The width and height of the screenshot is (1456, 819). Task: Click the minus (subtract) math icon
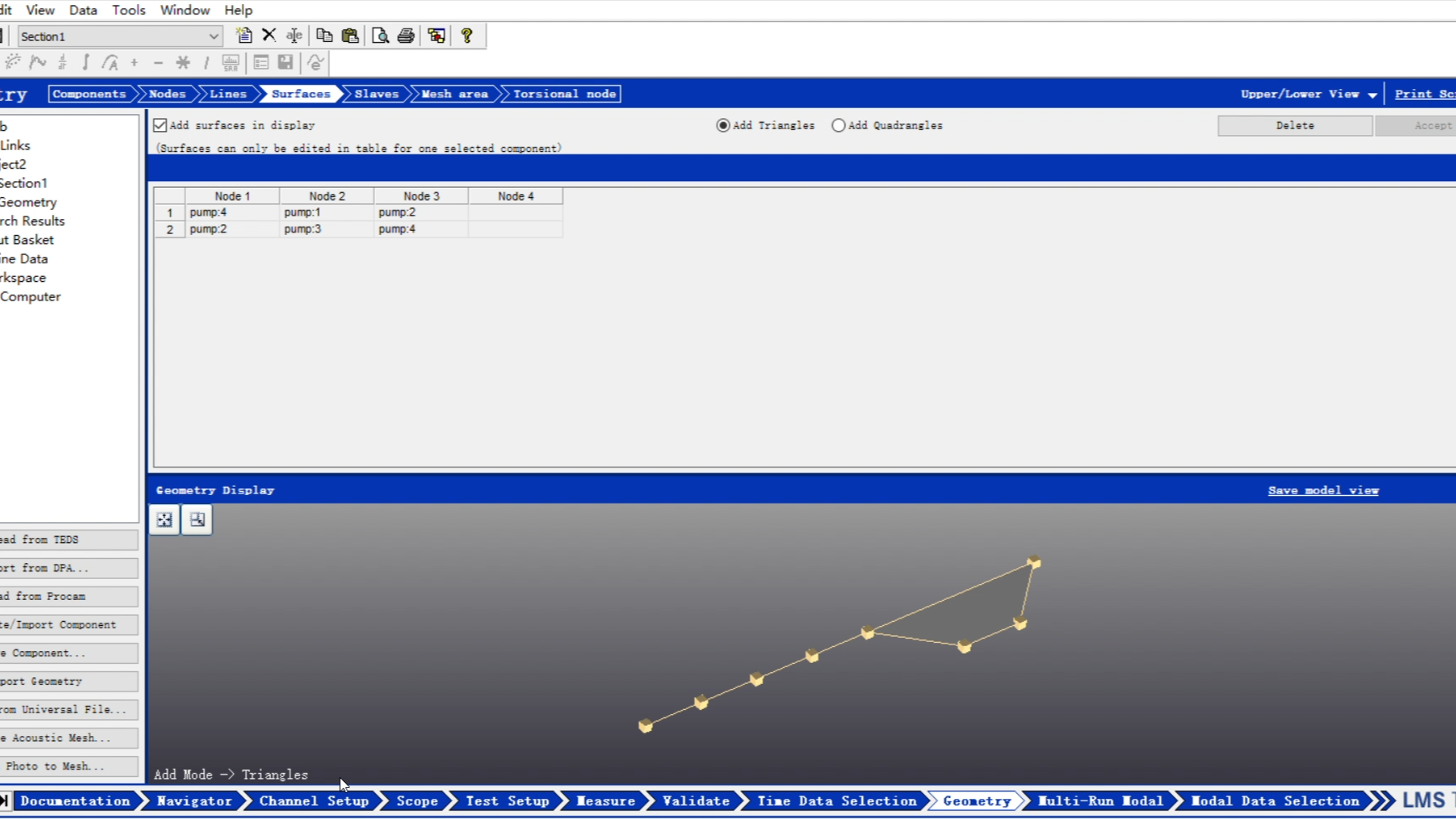pyautogui.click(x=158, y=62)
